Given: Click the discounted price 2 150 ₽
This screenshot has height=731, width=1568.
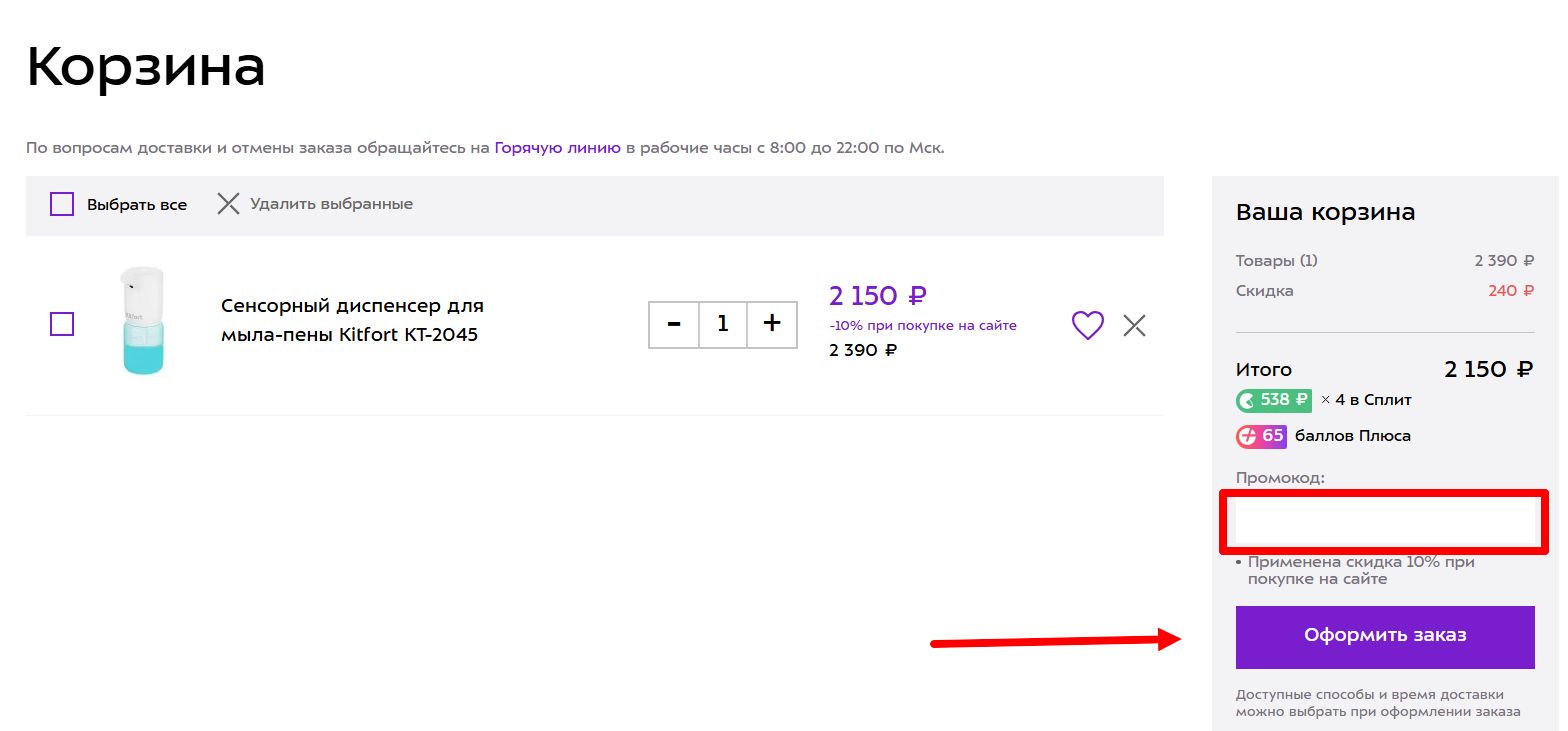Looking at the screenshot, I should click(876, 295).
